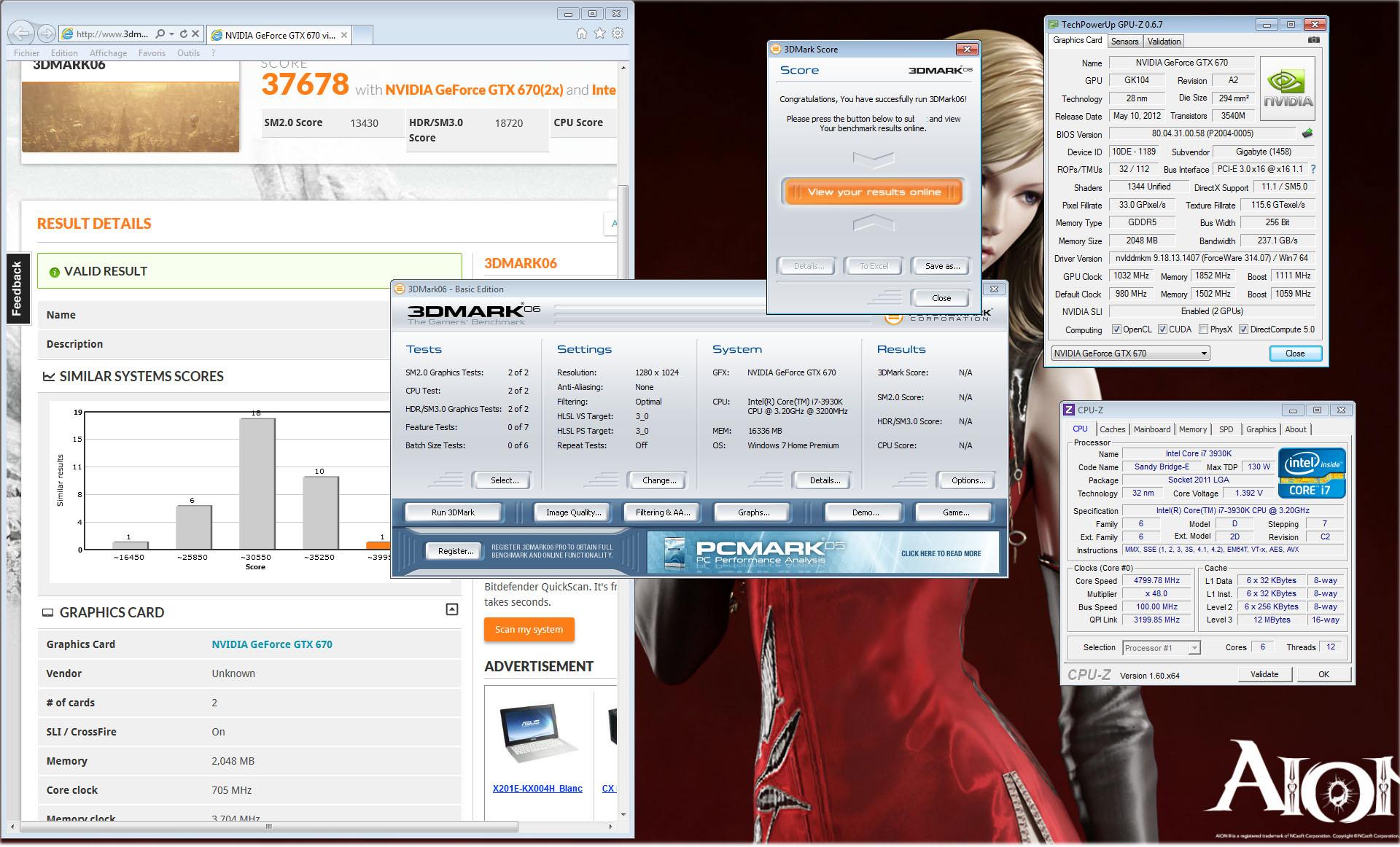Toggle the OpenCL checkbox in GPU-Z
1400x847 pixels.
point(1116,329)
